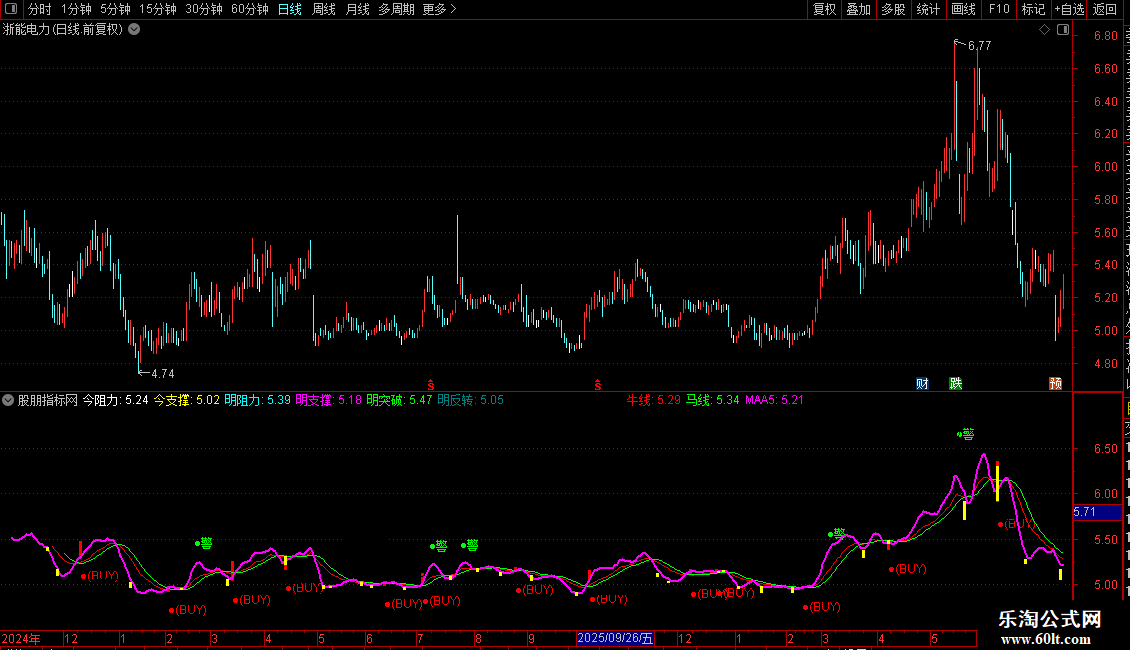The height and width of the screenshot is (650, 1130).
Task: Open the 画线 drawing tools
Action: pyautogui.click(x=964, y=9)
